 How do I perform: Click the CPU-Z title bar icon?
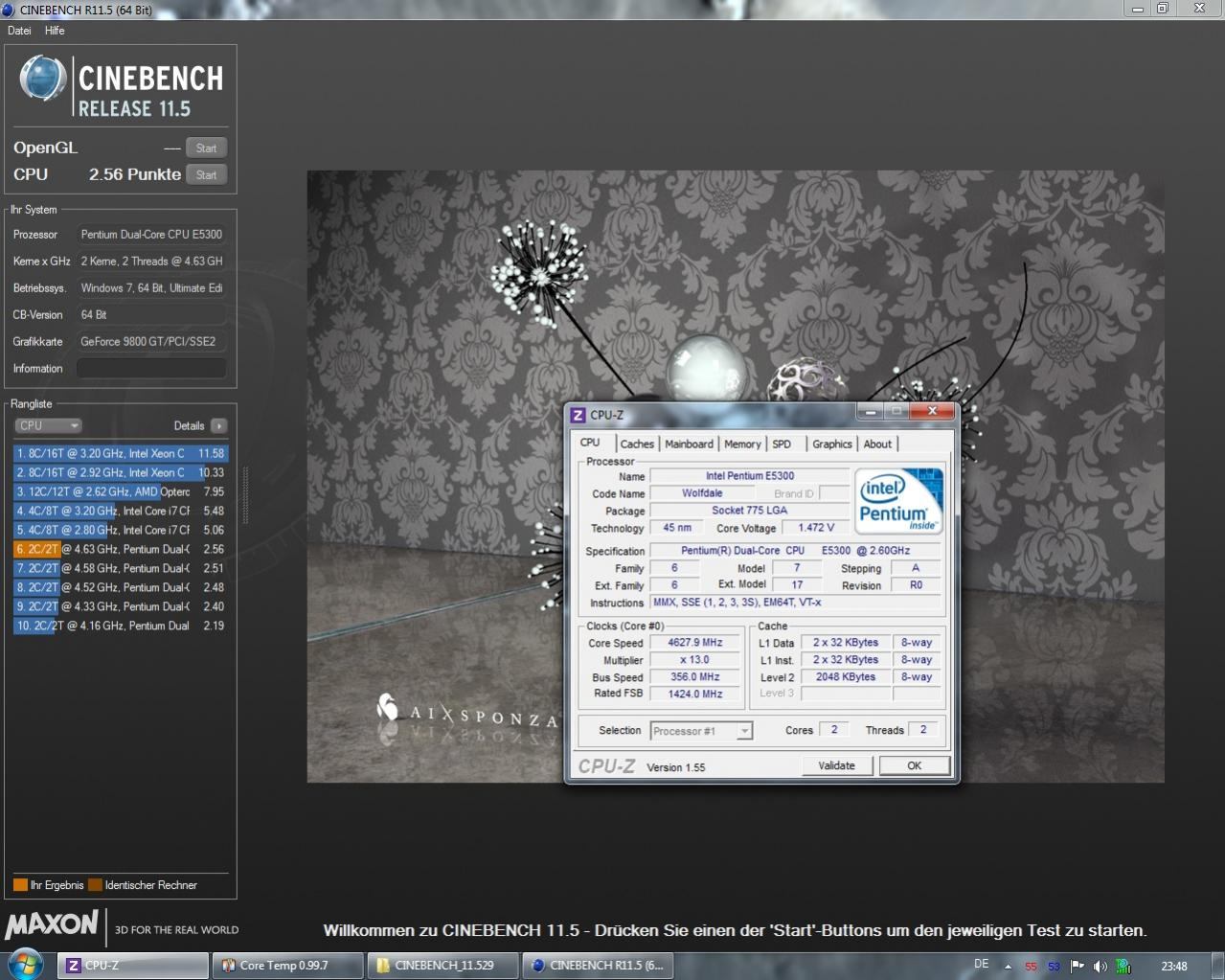click(578, 415)
